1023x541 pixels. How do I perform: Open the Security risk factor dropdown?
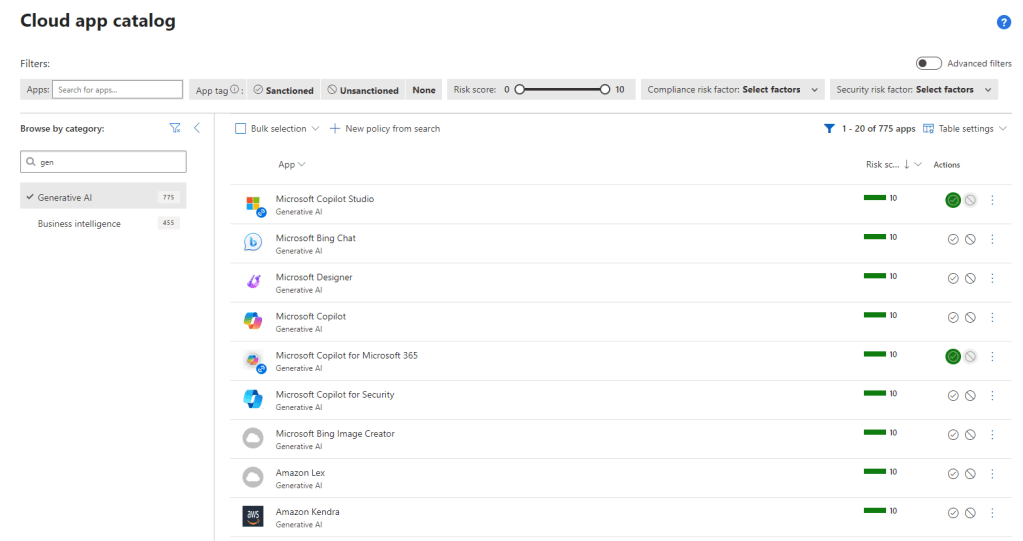(x=915, y=90)
